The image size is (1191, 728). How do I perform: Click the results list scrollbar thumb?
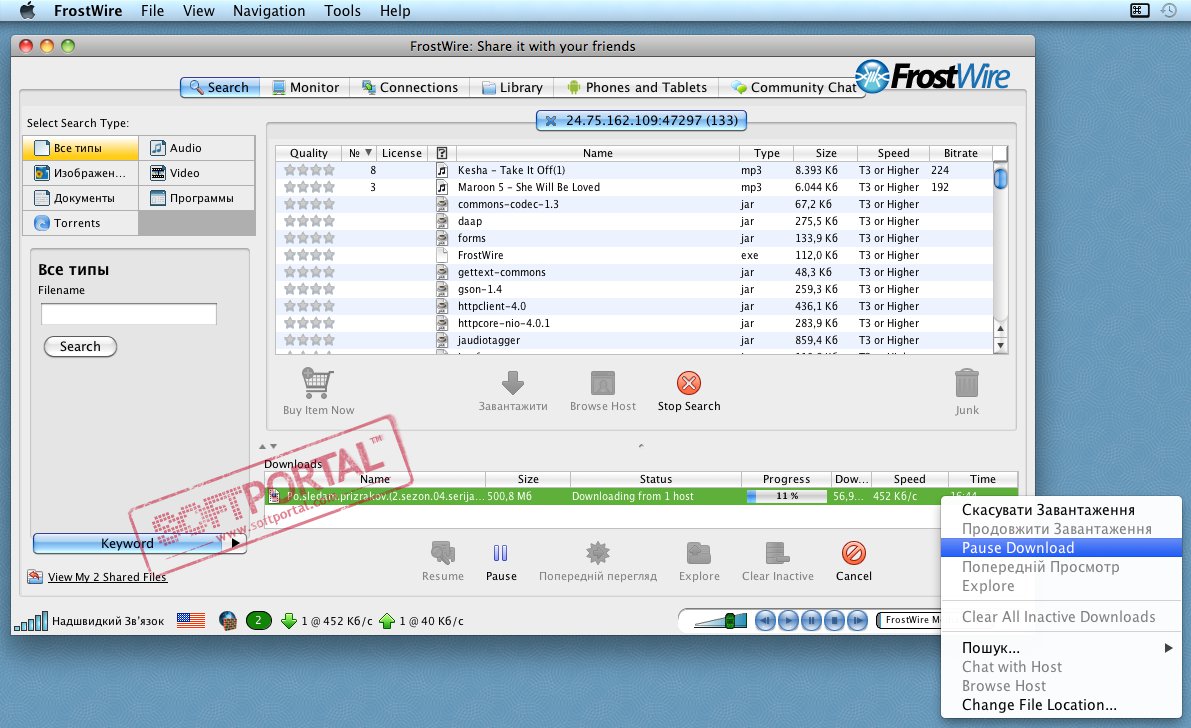point(1000,179)
